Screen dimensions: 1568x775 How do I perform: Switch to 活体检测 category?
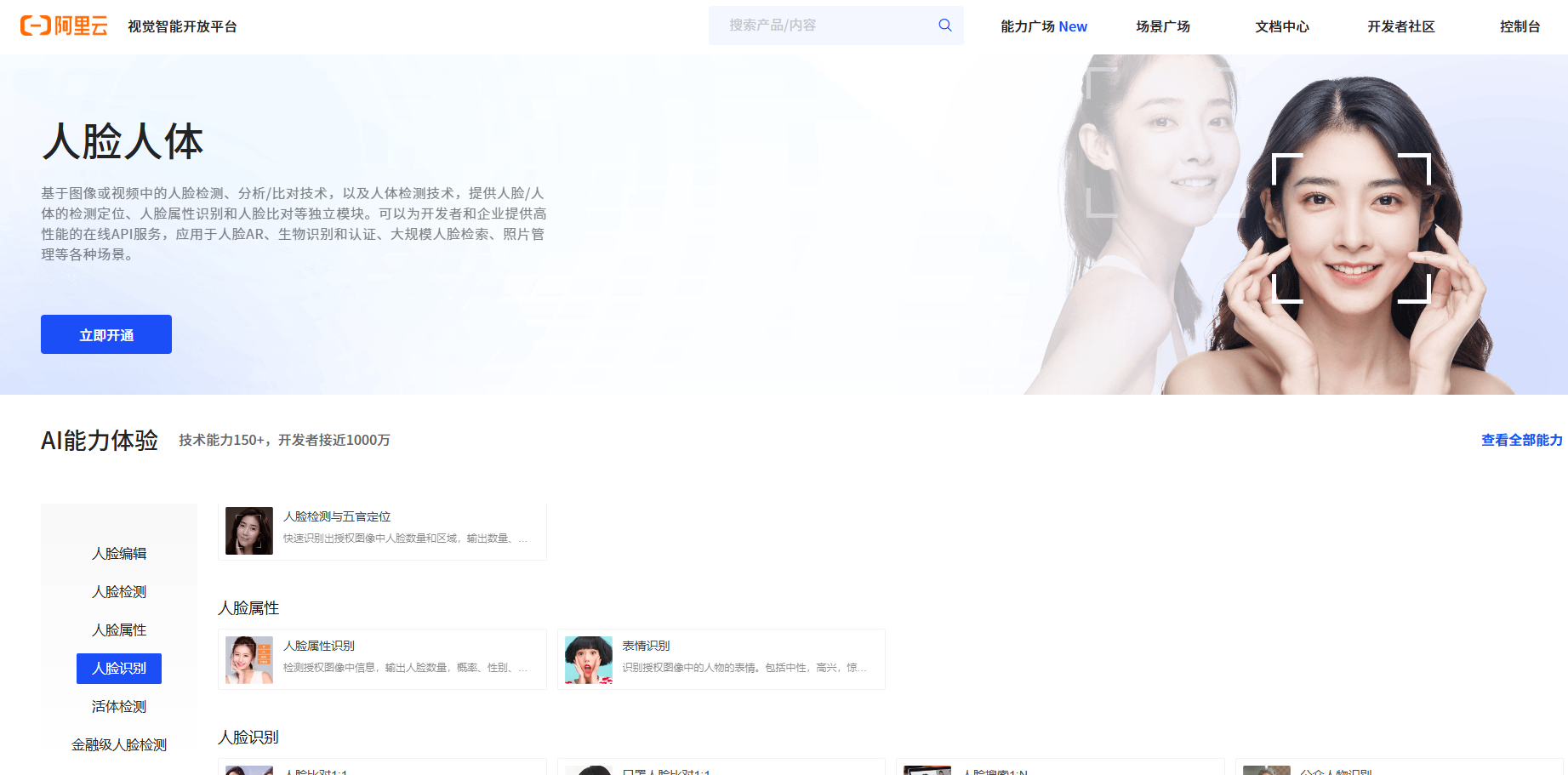[x=119, y=707]
